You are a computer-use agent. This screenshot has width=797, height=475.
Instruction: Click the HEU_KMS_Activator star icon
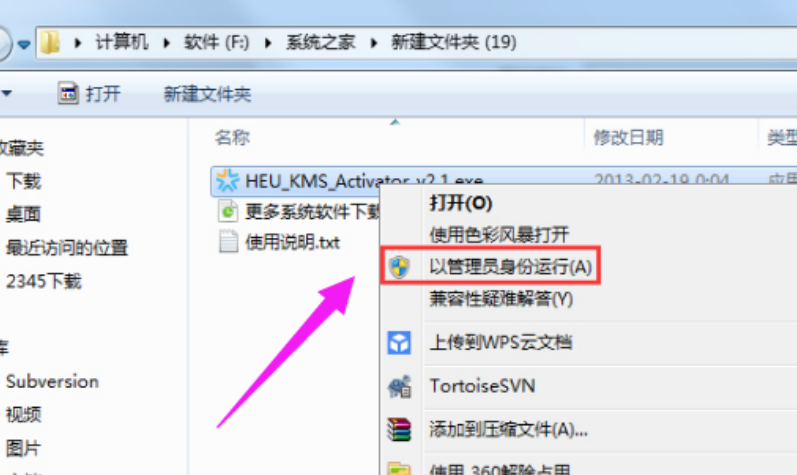(227, 180)
